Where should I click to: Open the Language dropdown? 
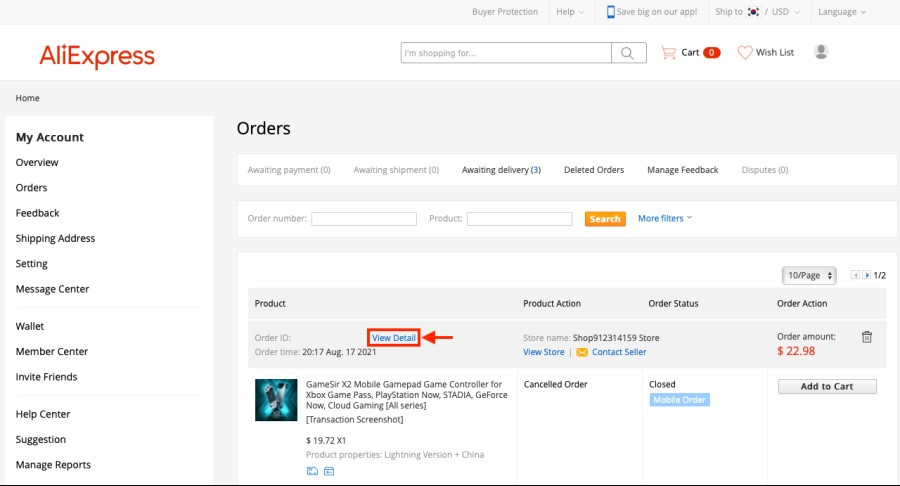842,11
